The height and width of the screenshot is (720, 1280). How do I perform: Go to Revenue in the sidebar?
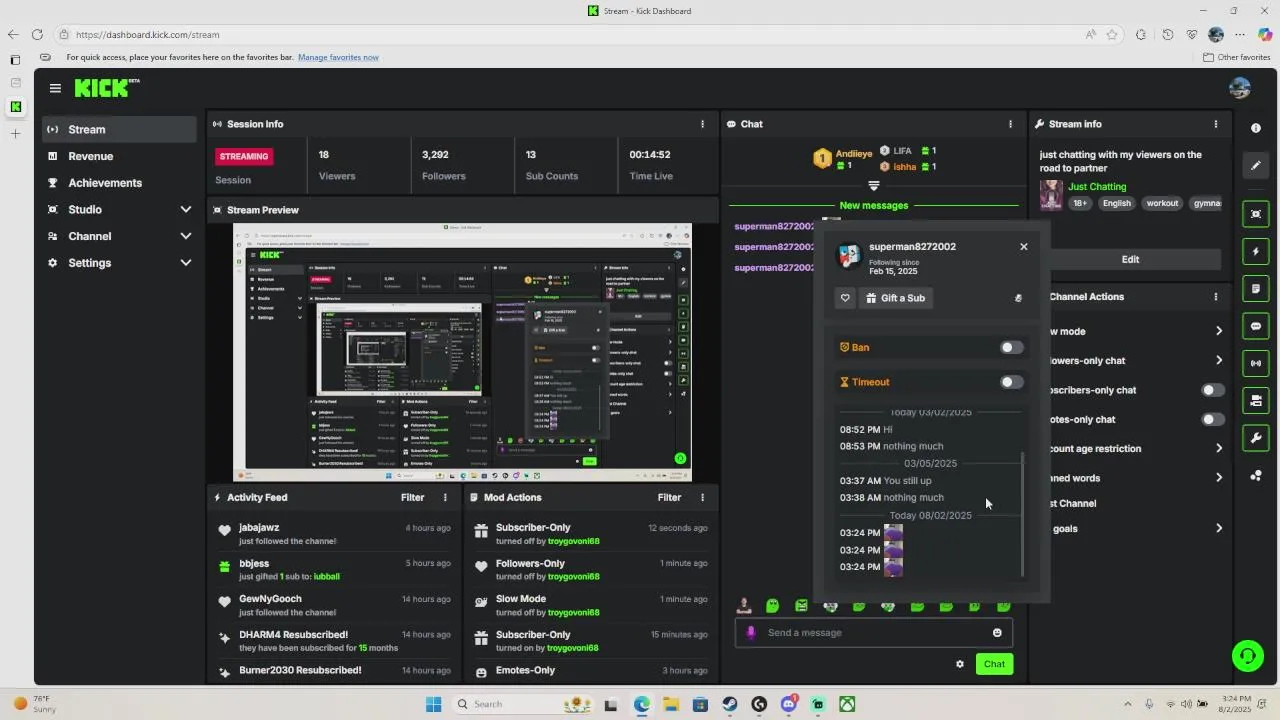pos(119,156)
